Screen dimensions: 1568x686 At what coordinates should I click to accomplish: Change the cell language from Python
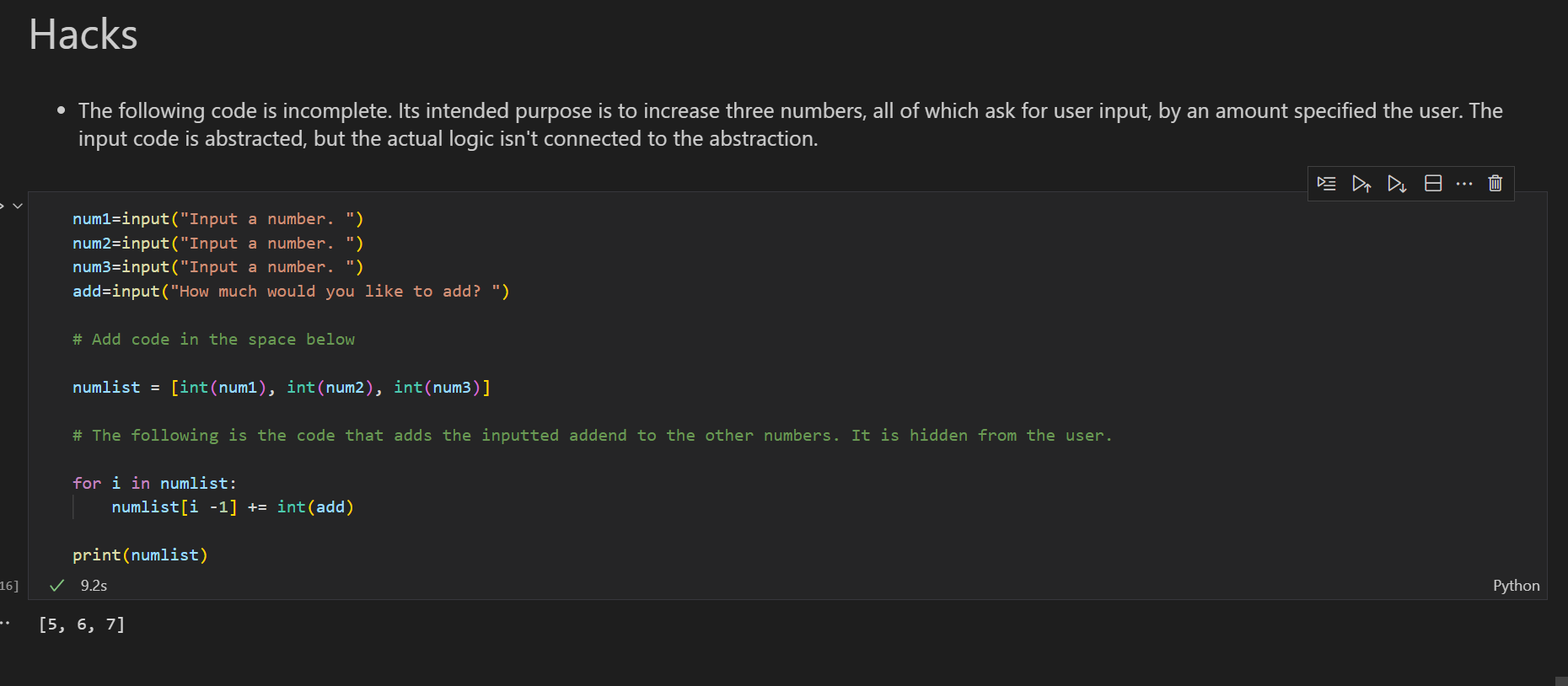coord(1516,586)
